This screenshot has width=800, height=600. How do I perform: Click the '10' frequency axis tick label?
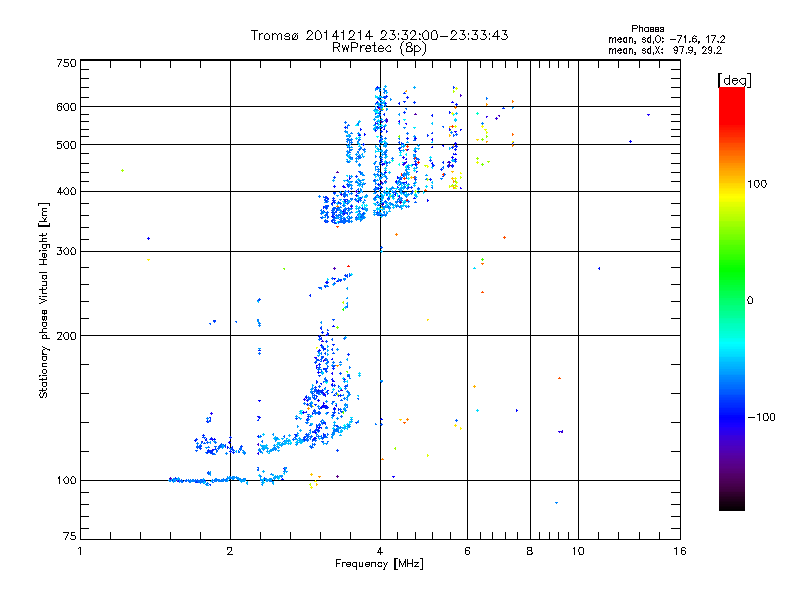pos(578,551)
